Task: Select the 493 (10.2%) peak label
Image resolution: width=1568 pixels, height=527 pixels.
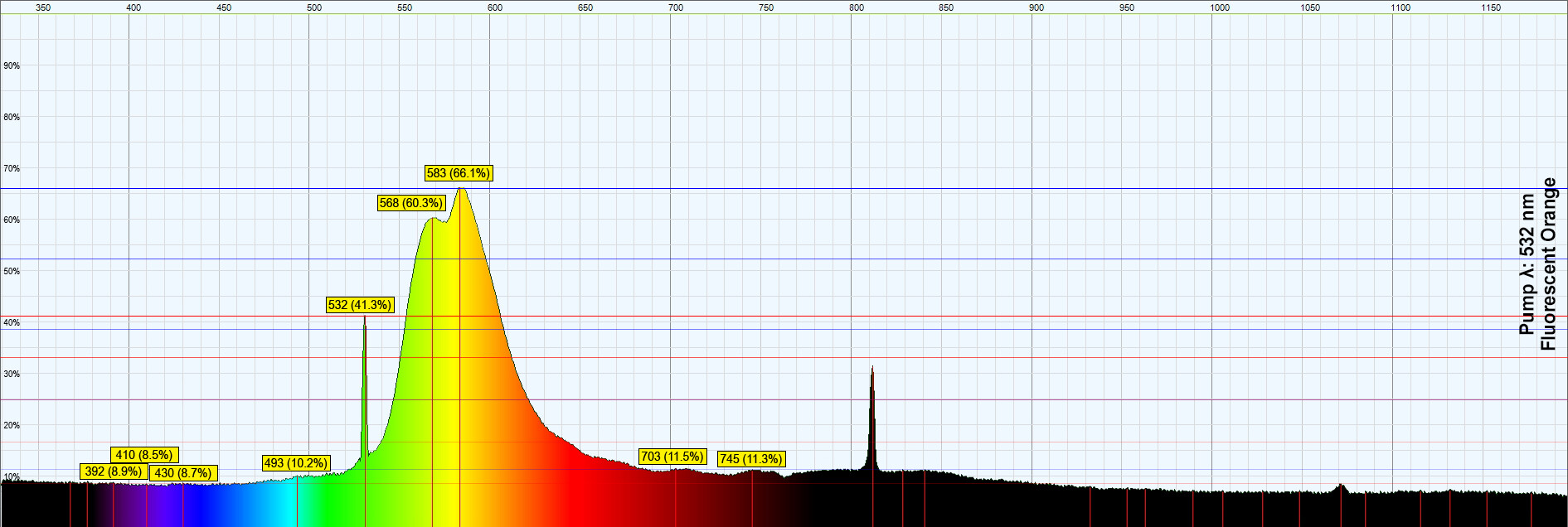Action: click(296, 463)
